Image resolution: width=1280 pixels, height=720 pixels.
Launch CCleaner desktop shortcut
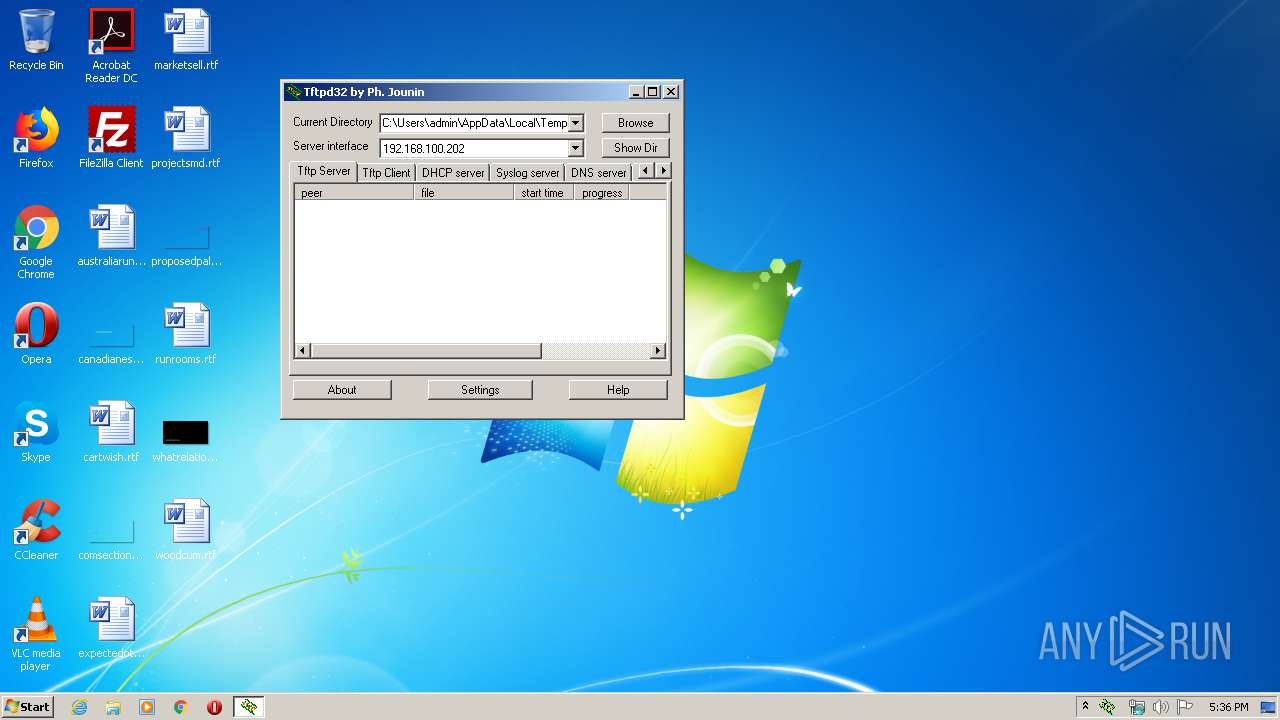click(36, 530)
